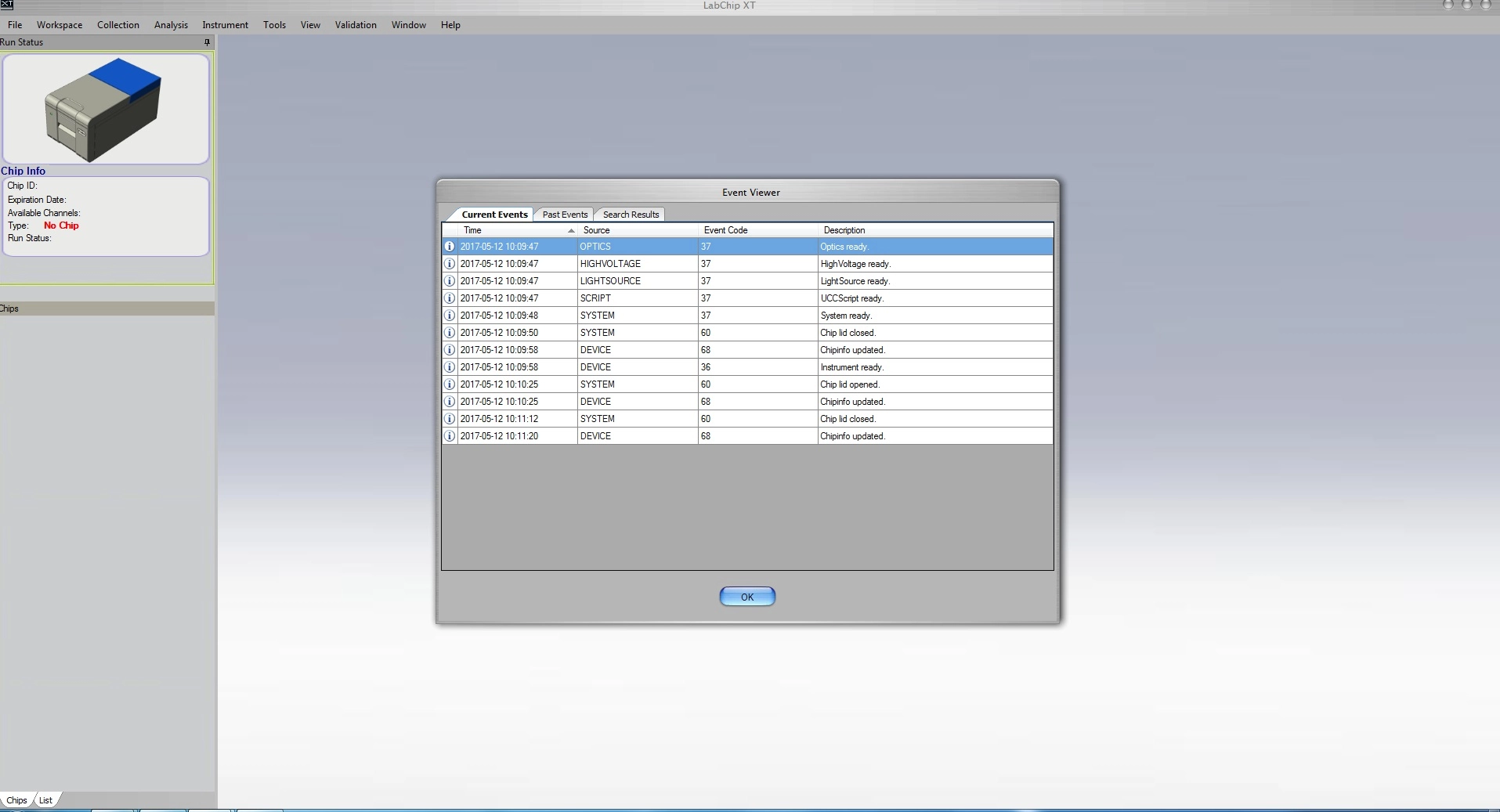The width and height of the screenshot is (1500, 812).
Task: Click the info icon on the Chip lid opened row
Action: click(x=450, y=384)
